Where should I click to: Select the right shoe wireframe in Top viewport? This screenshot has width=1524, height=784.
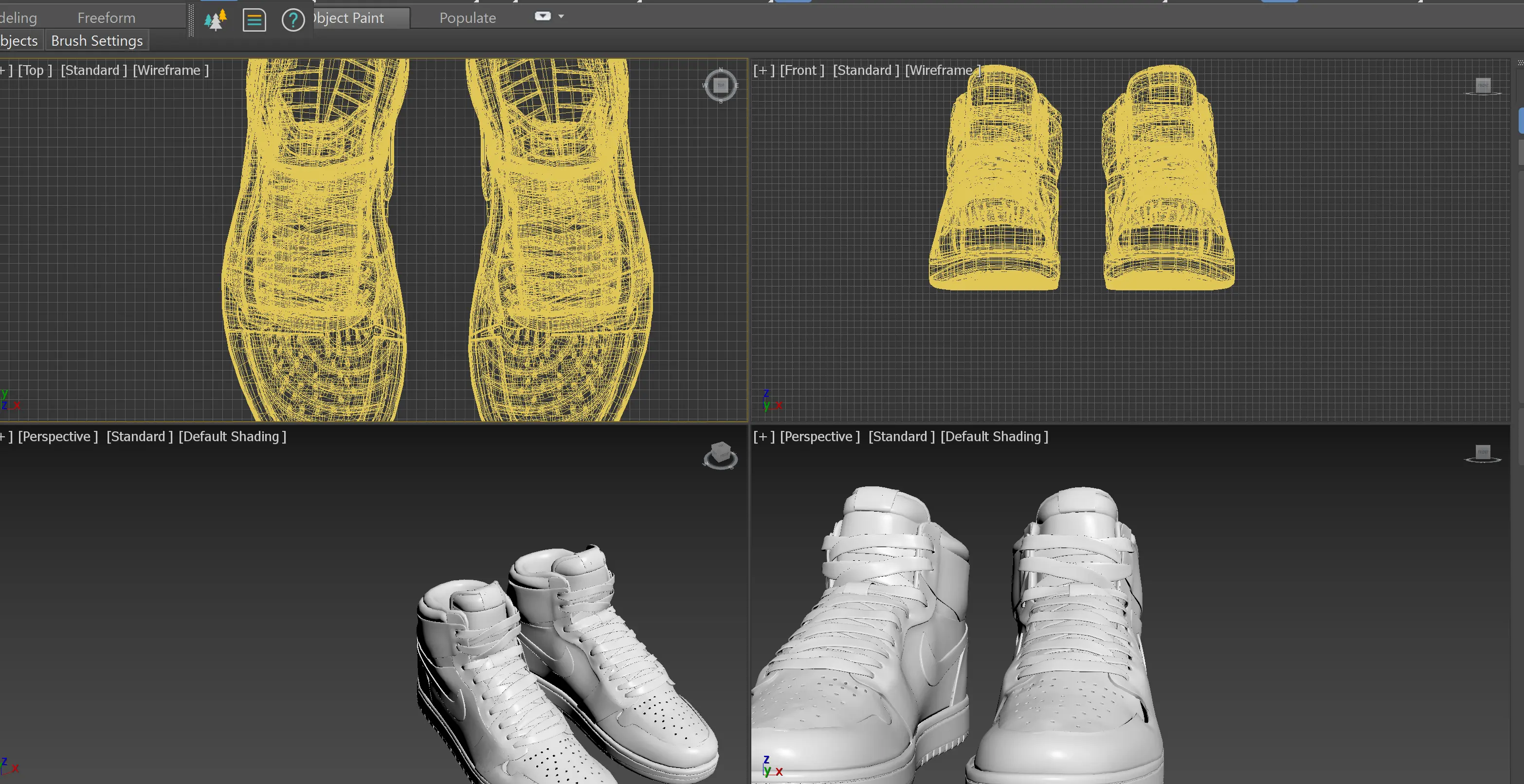coord(559,239)
